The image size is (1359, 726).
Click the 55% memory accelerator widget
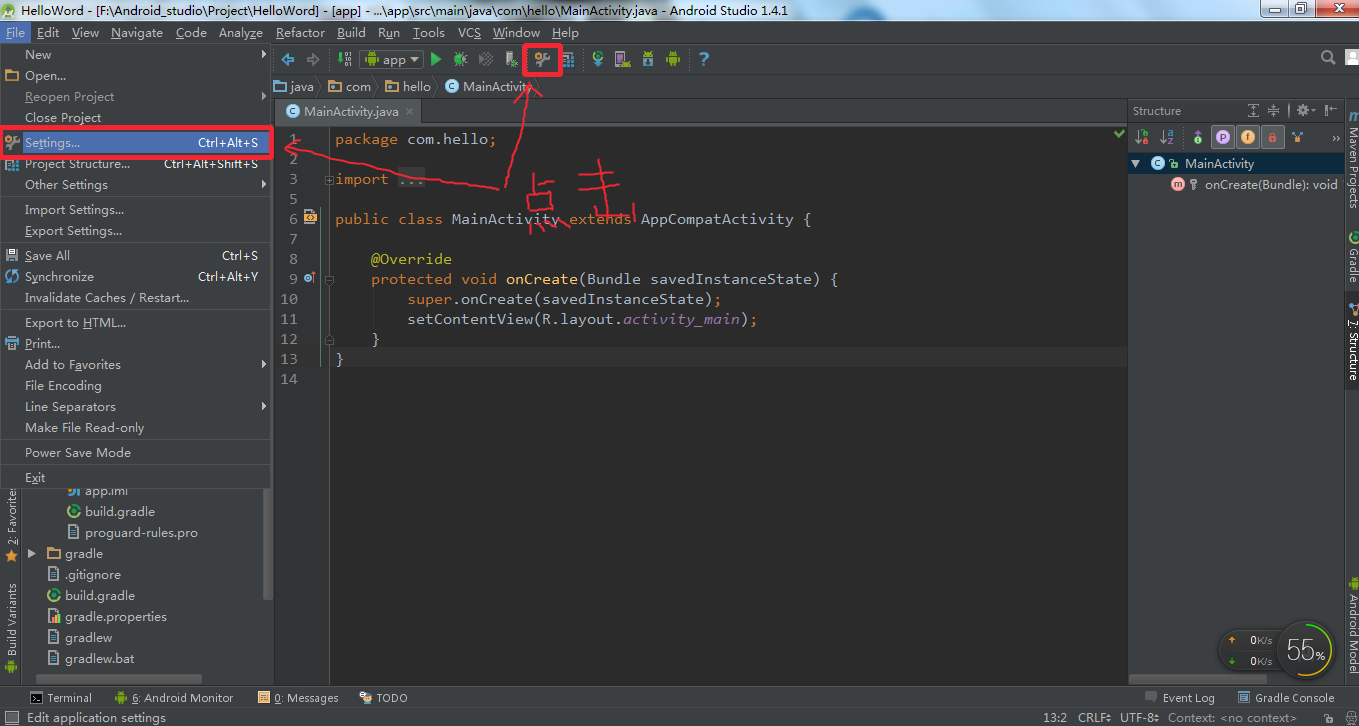pyautogui.click(x=1306, y=651)
